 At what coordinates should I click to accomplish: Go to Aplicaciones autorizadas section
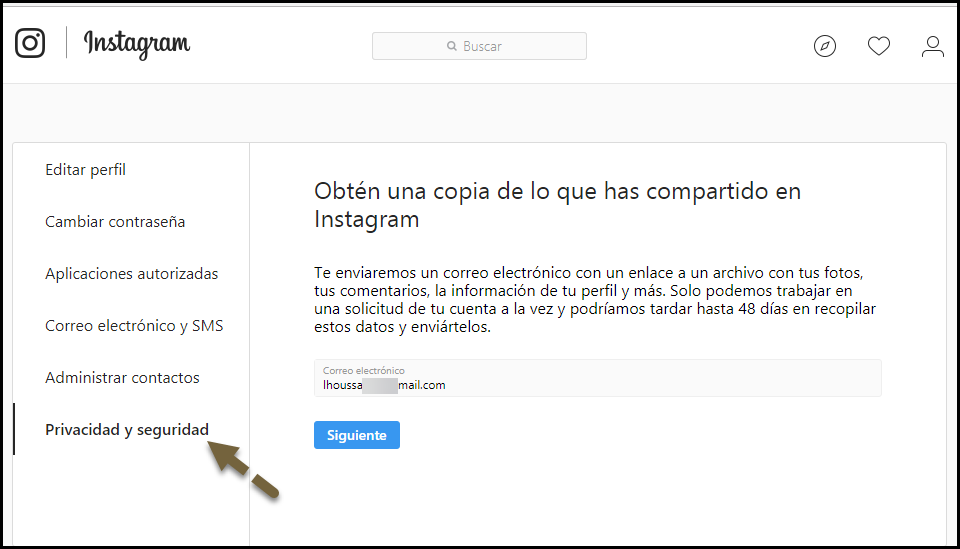pos(131,274)
